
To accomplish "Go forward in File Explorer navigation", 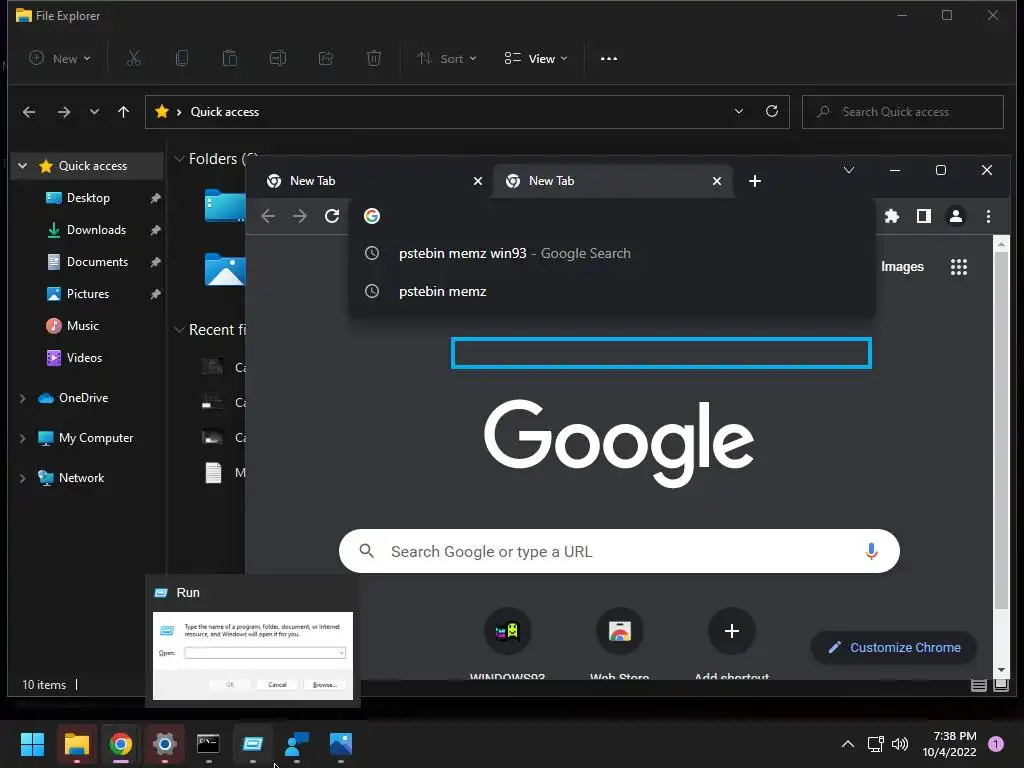I will pyautogui.click(x=63, y=112).
